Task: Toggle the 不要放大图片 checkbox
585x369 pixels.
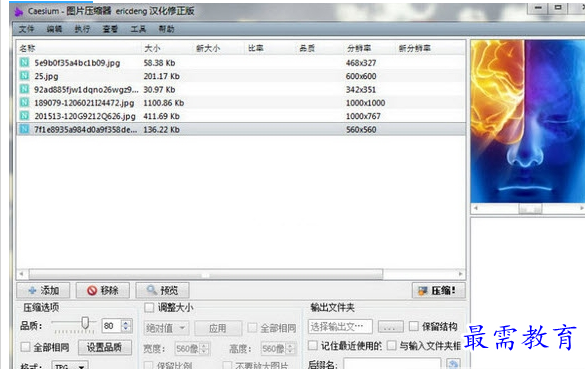Action: (x=227, y=365)
